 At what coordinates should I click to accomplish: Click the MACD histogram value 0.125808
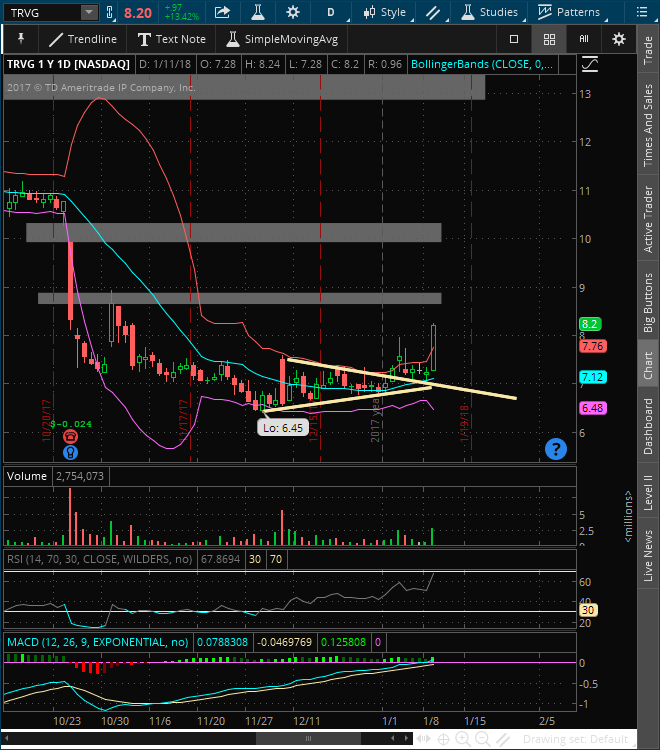pyautogui.click(x=343, y=642)
